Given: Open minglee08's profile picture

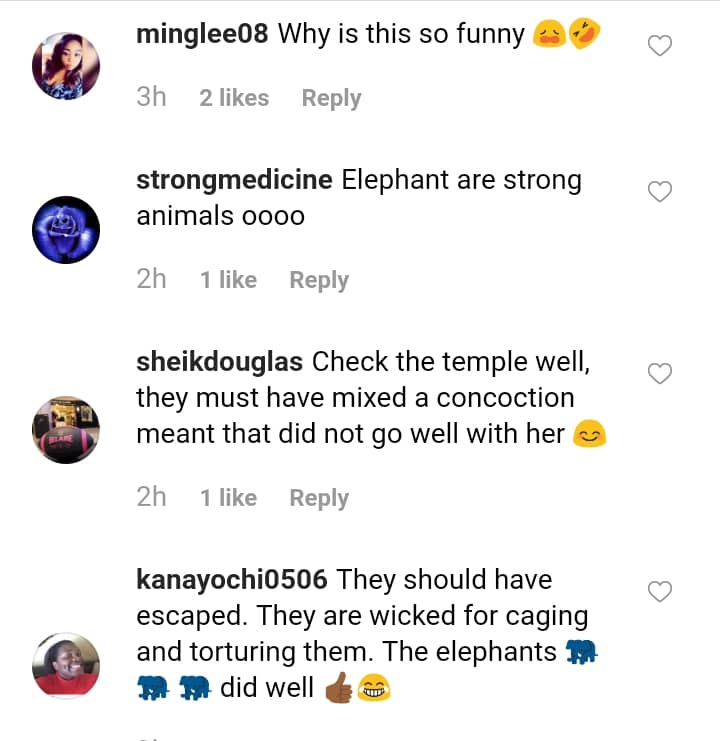Looking at the screenshot, I should [66, 68].
